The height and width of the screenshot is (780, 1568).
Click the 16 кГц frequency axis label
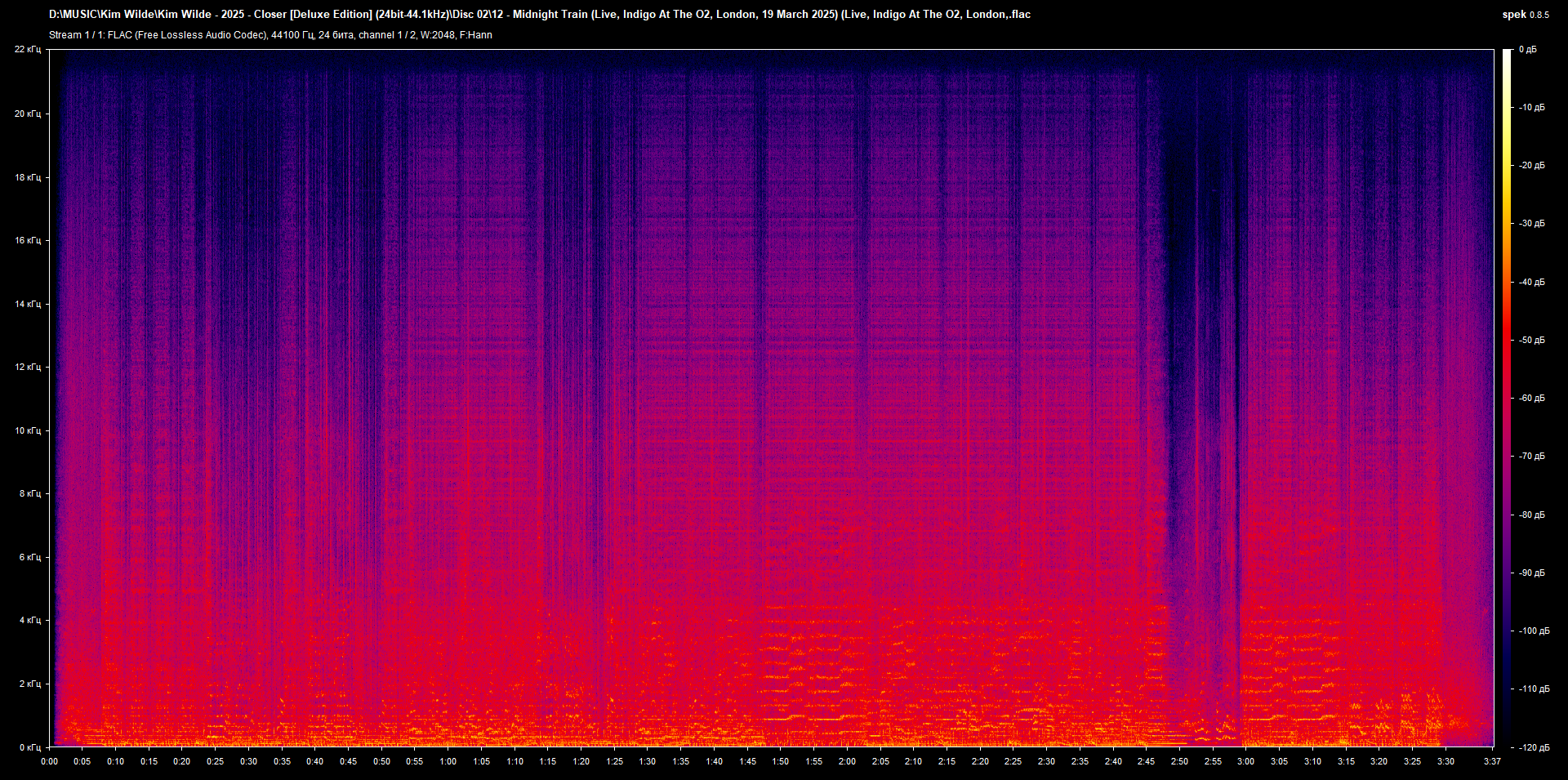(x=27, y=240)
